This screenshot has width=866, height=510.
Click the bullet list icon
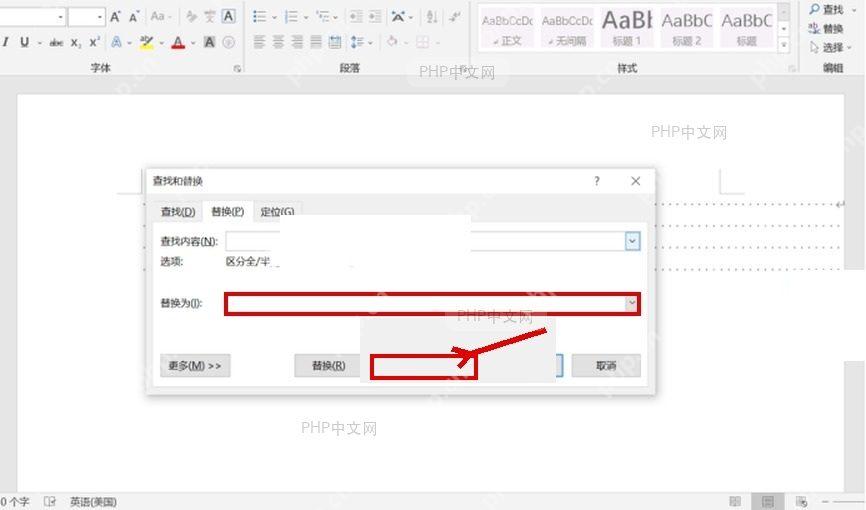point(260,17)
